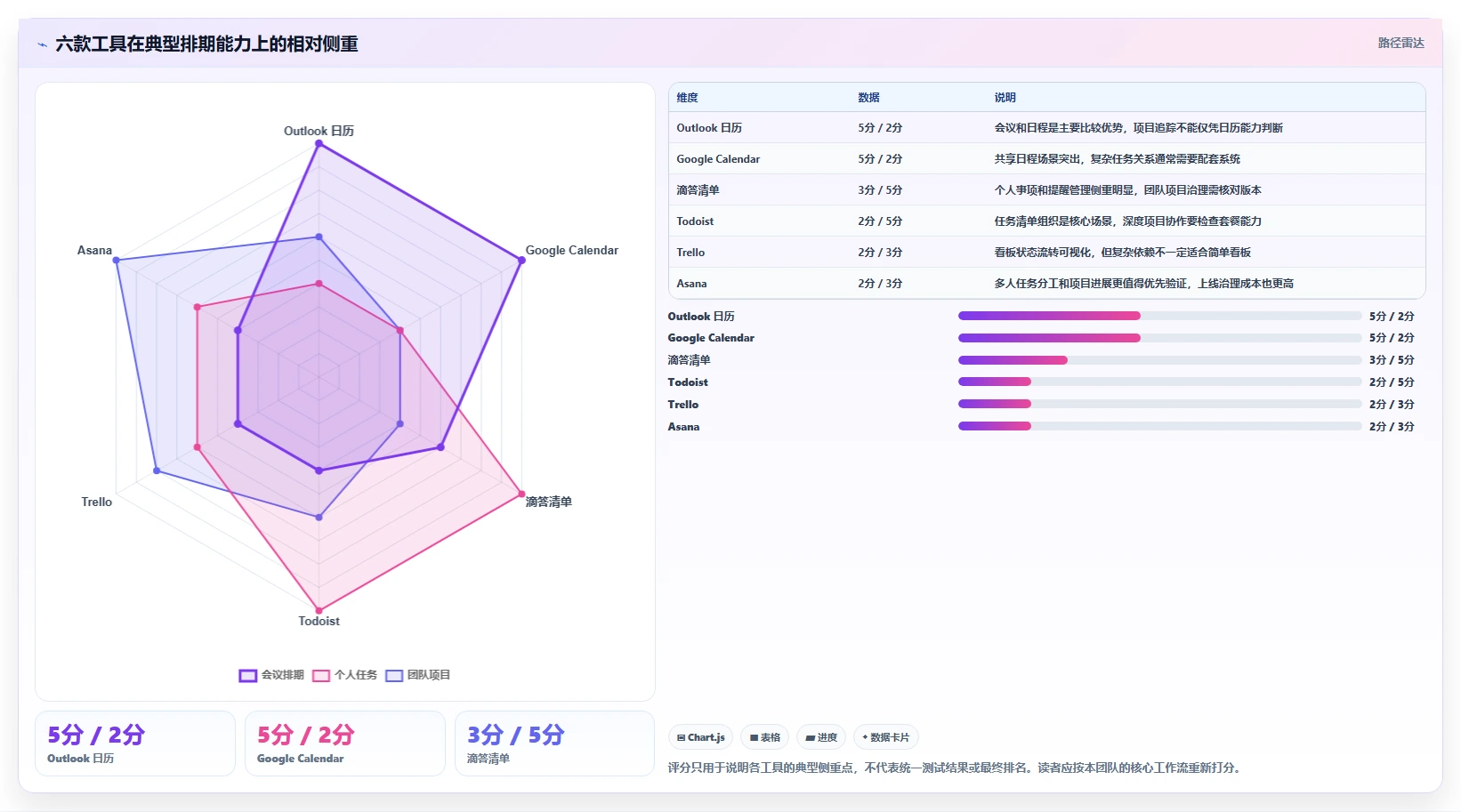Click the Trello radar axis label
The width and height of the screenshot is (1461, 812).
click(x=97, y=502)
